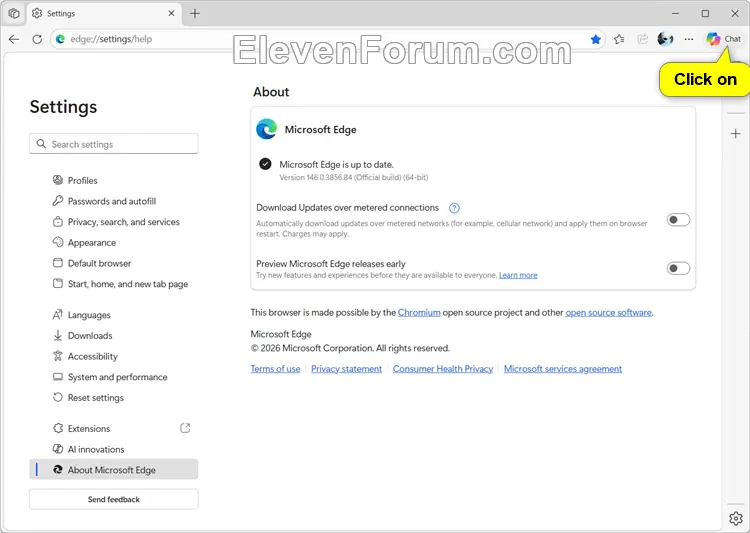Viewport: 750px width, 533px height.
Task: Open the Consumer Health Privacy link
Action: click(443, 369)
